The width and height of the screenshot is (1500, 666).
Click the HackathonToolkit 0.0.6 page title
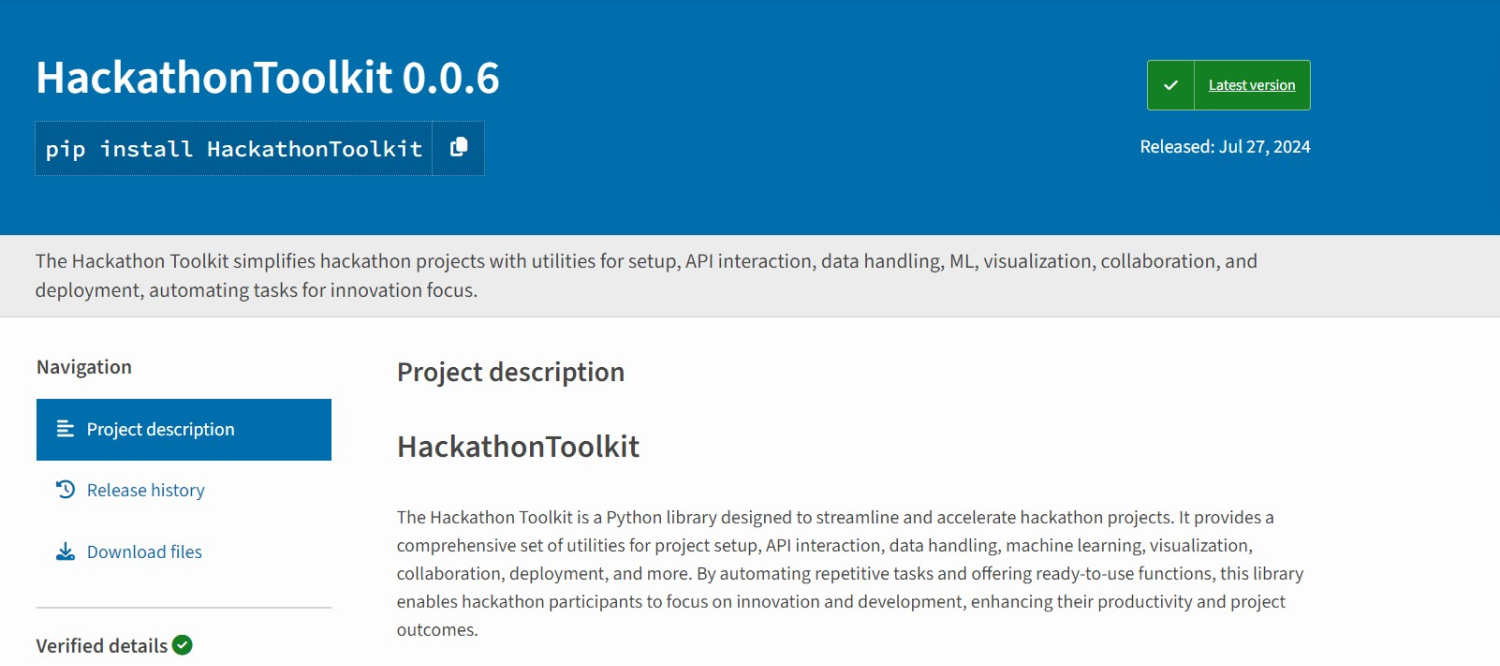(x=267, y=78)
